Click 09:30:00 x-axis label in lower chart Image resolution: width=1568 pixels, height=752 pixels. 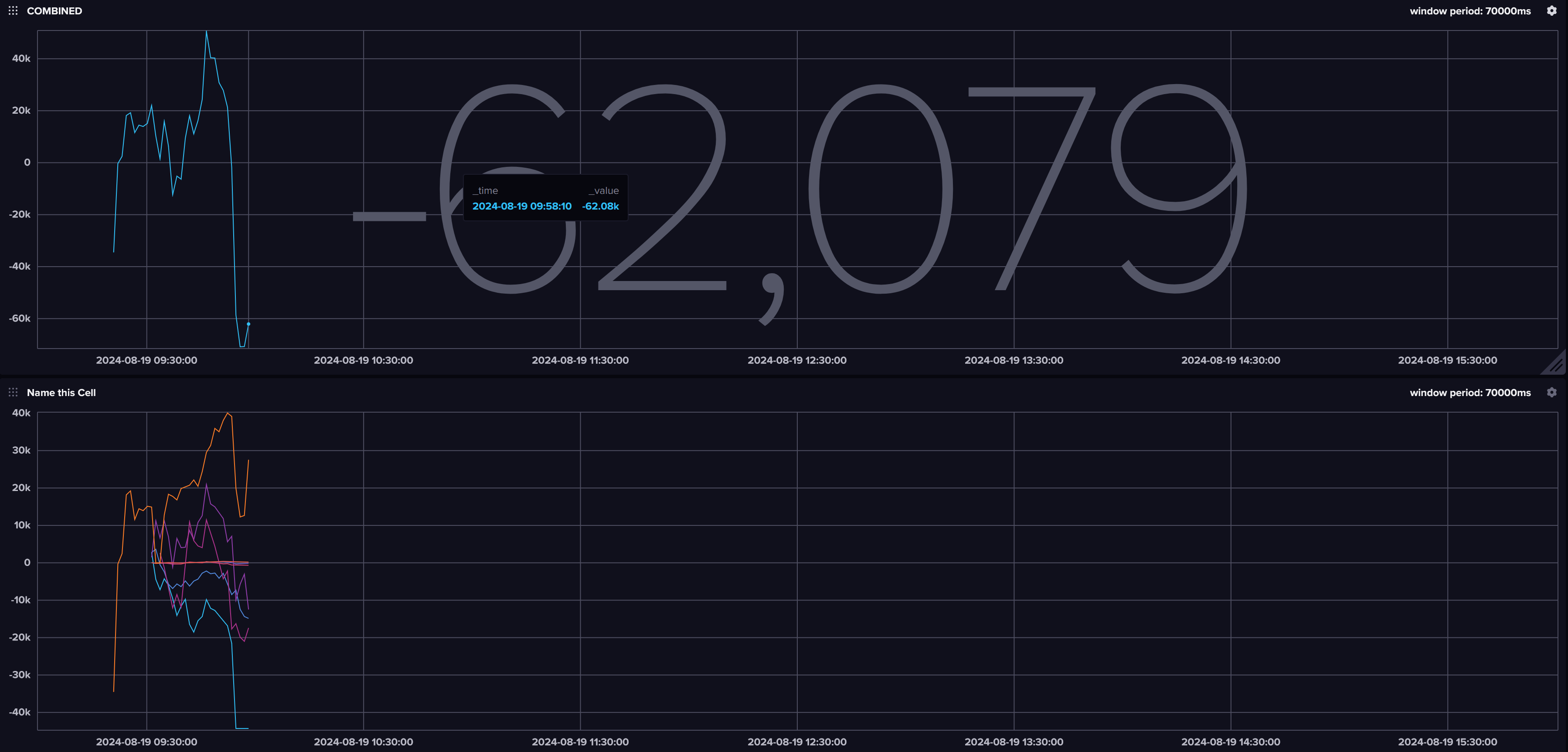coord(147,742)
